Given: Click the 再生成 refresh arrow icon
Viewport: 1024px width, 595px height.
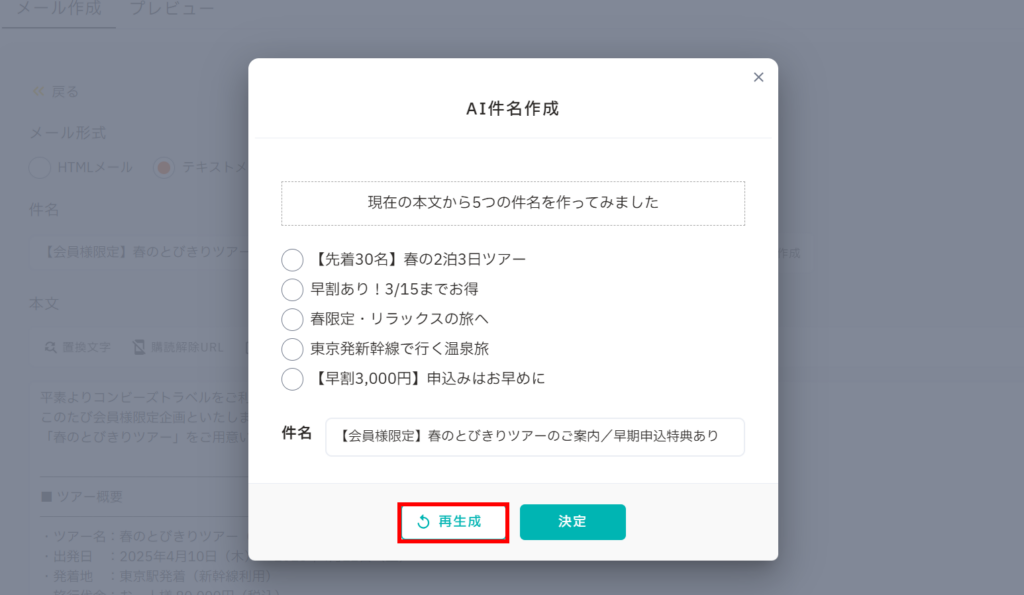Looking at the screenshot, I should click(423, 522).
